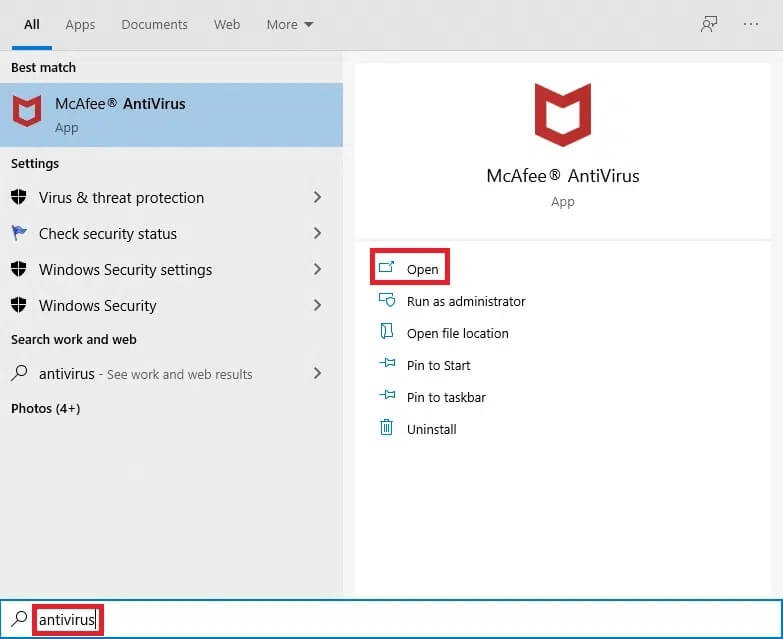This screenshot has height=639, width=783.
Task: Click the large McAfee logo in details pane
Action: [562, 115]
